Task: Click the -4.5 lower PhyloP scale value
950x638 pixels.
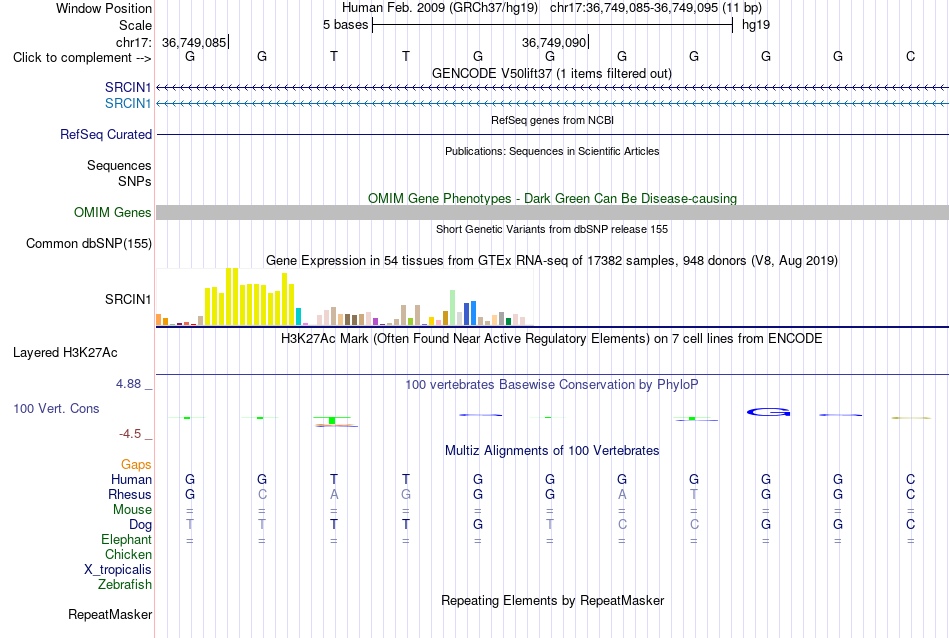Action: tap(130, 434)
